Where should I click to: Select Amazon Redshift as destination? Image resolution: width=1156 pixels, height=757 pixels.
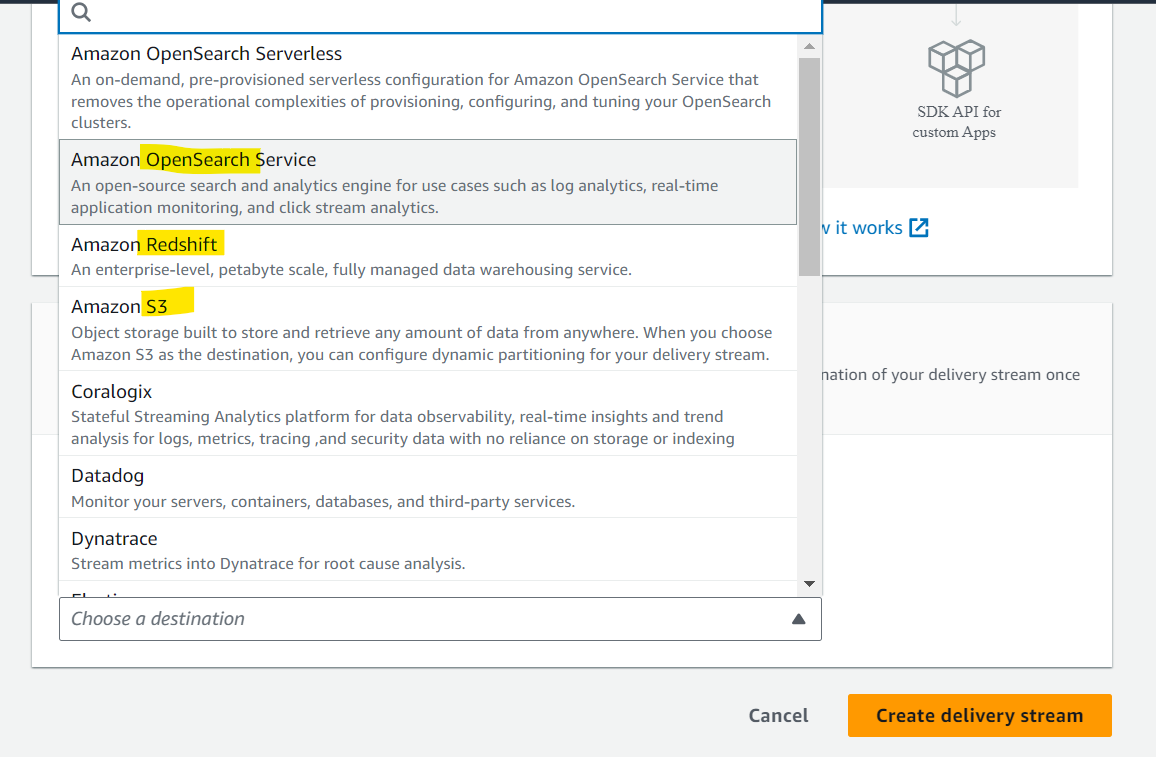(428, 256)
